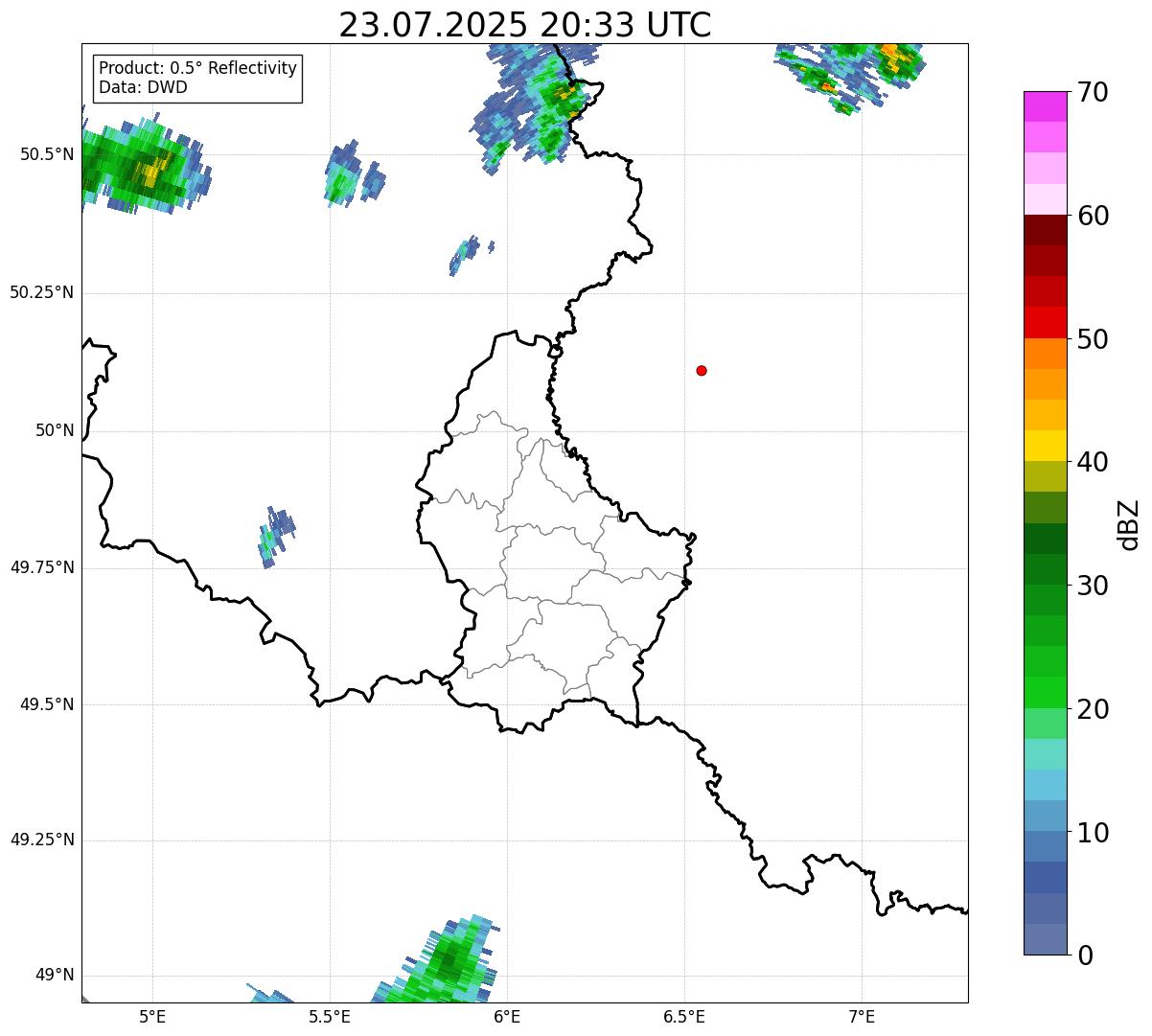Image resolution: width=1152 pixels, height=1036 pixels.
Task: Click the dark maroon swatch just below 60
Action: pos(1046,230)
